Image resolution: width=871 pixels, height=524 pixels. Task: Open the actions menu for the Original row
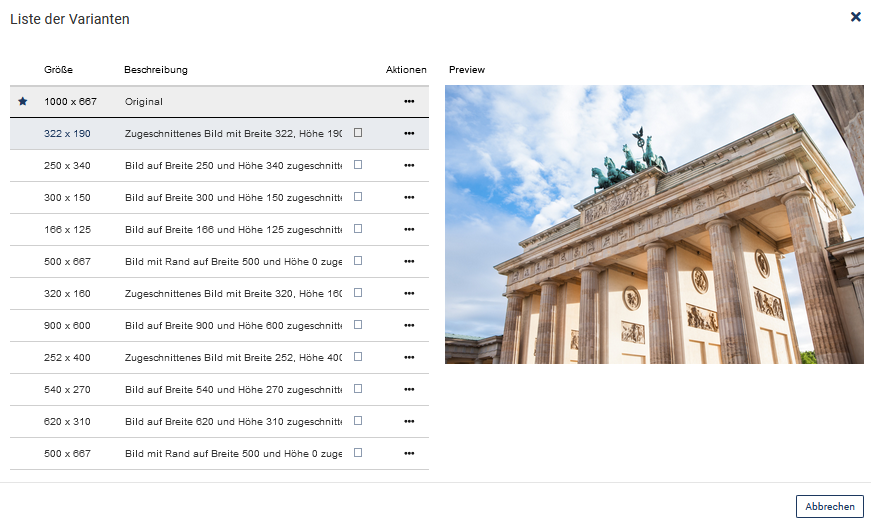tap(409, 102)
